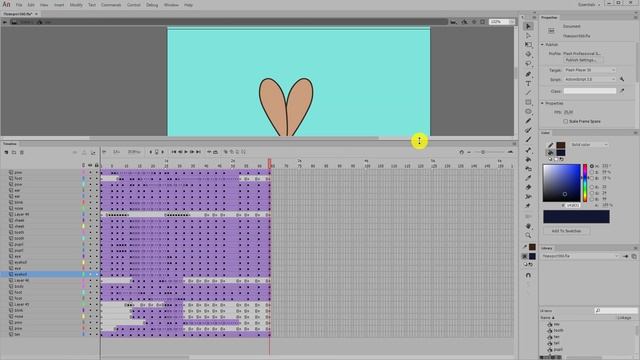The width and height of the screenshot is (640, 360).
Task: Open the File menu
Action: pos(19,5)
